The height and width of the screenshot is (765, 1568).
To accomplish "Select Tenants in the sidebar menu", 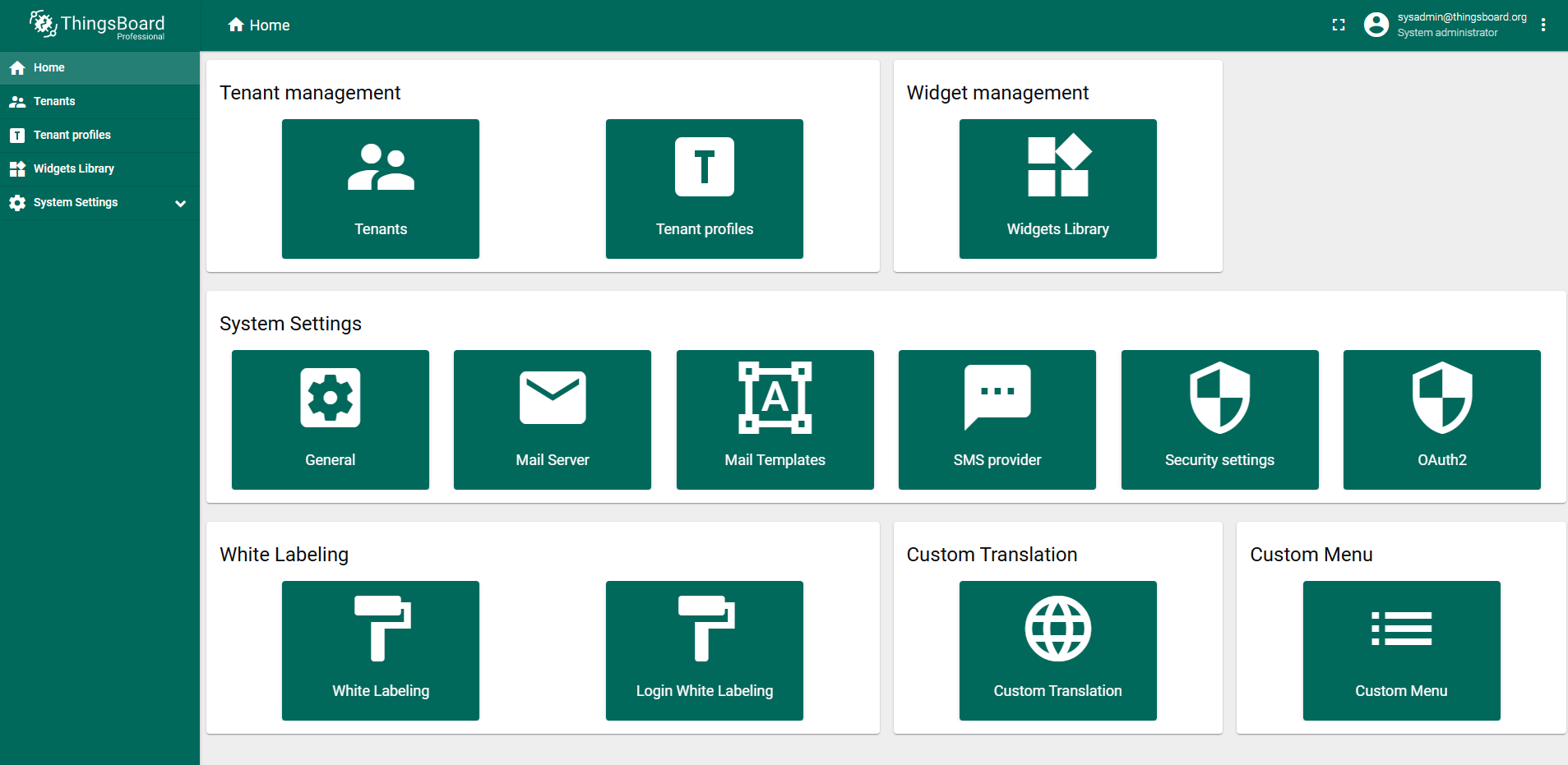I will pyautogui.click(x=54, y=101).
